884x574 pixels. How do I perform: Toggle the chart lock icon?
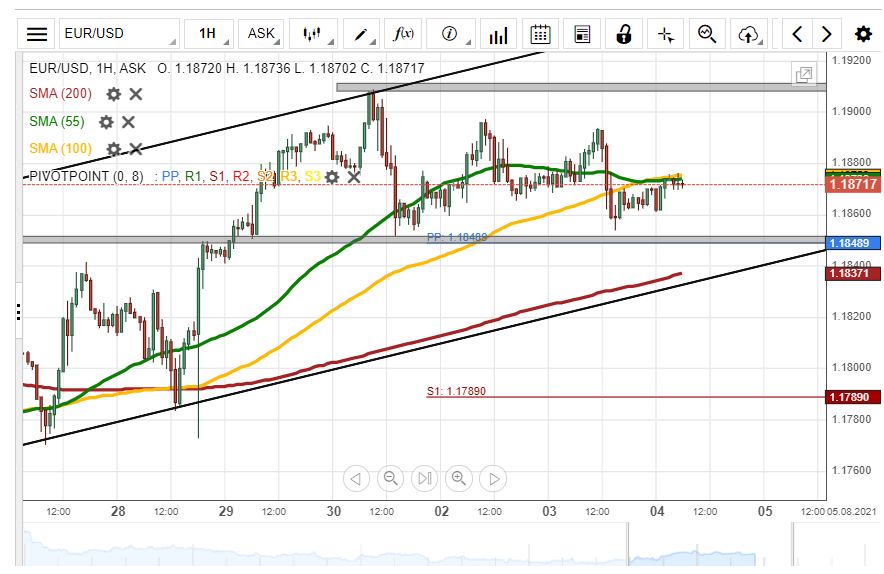click(x=624, y=34)
